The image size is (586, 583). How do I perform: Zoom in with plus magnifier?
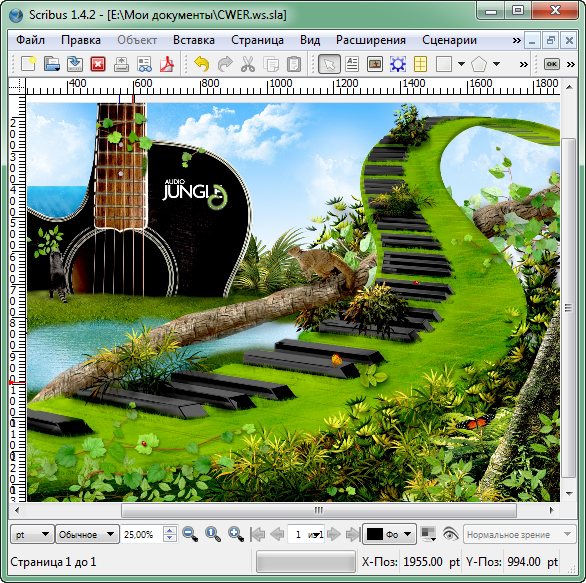tap(236, 534)
